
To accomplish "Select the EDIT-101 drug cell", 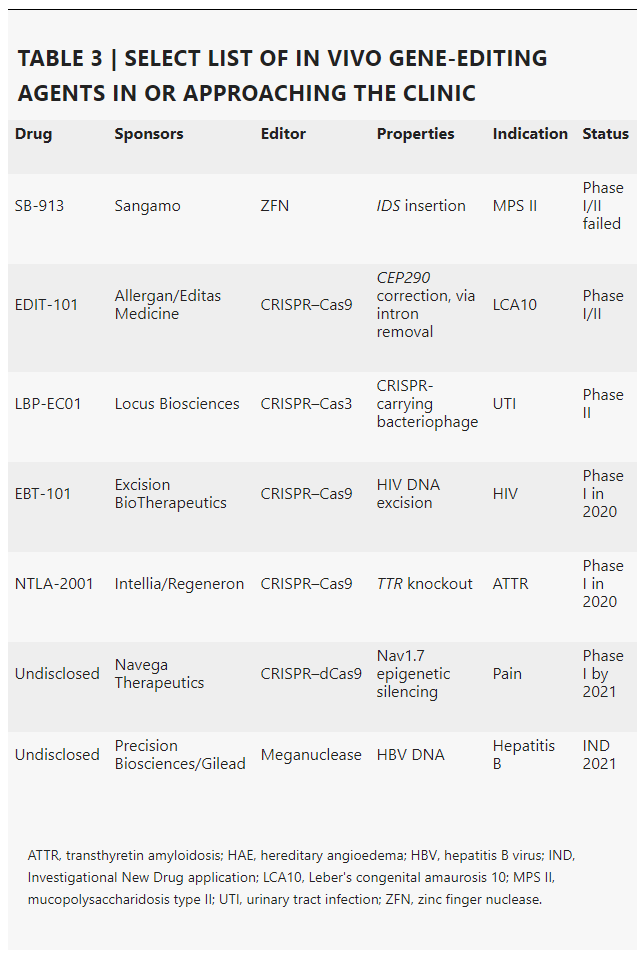I will [46, 305].
